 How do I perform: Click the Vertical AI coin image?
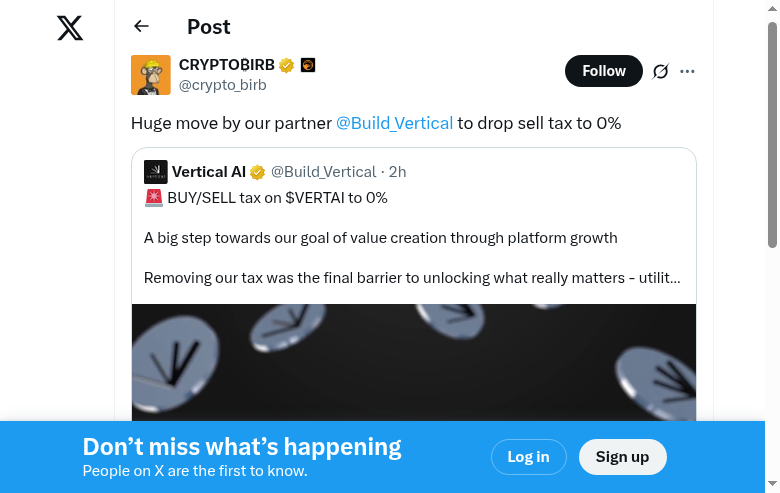tap(413, 362)
